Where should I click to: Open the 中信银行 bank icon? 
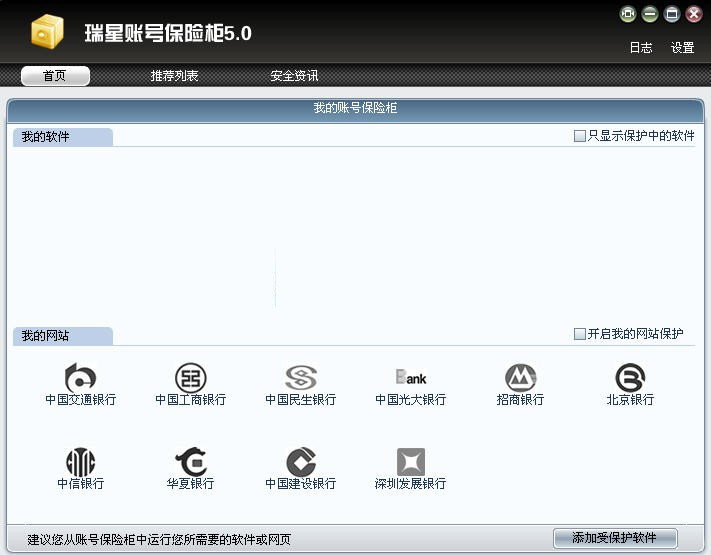point(80,462)
